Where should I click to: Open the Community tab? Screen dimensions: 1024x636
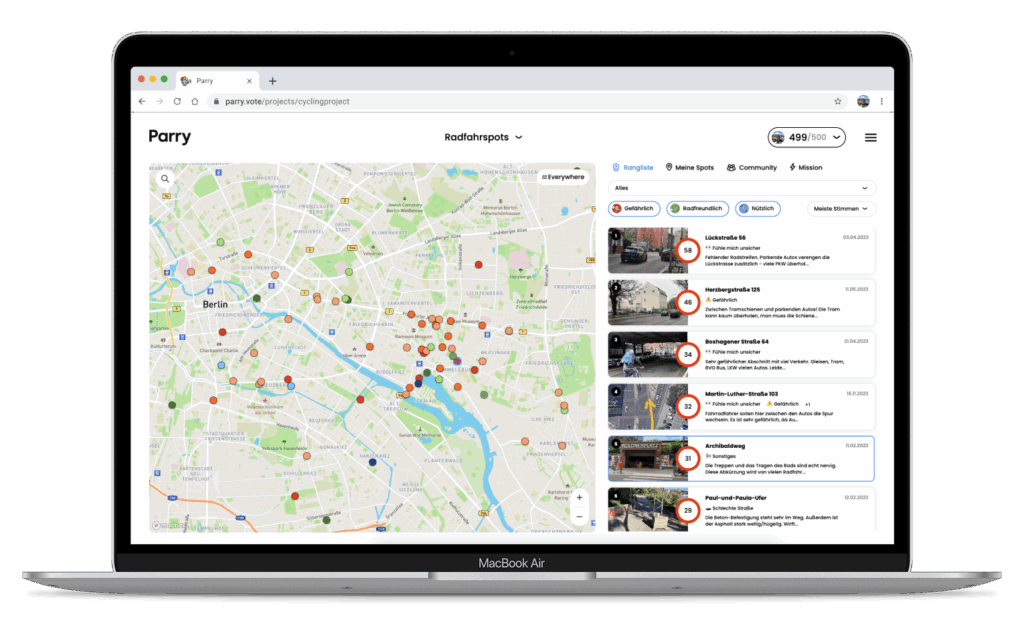(752, 168)
